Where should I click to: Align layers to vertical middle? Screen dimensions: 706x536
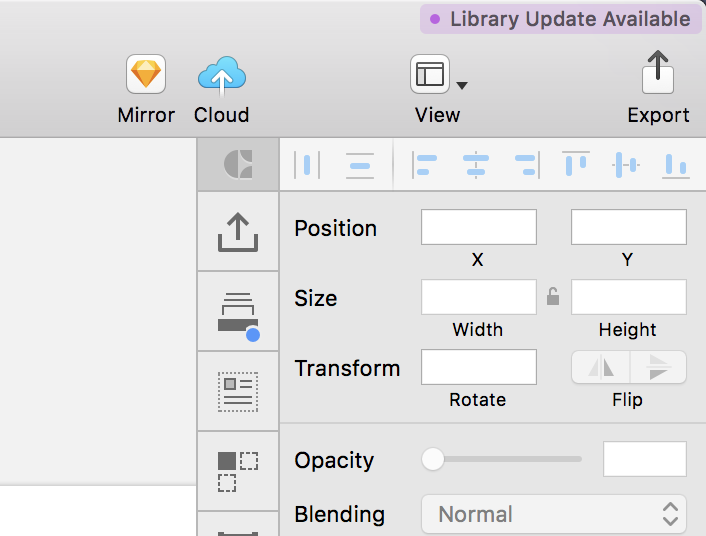click(x=626, y=165)
